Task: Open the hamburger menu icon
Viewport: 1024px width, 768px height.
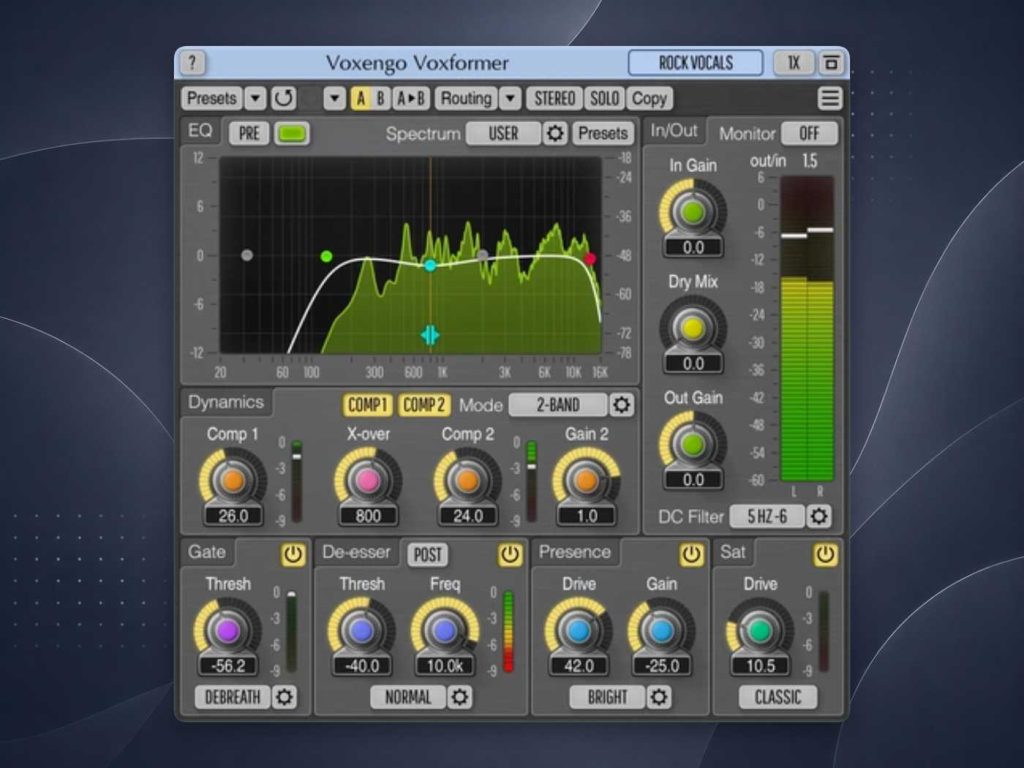Action: pyautogui.click(x=829, y=99)
